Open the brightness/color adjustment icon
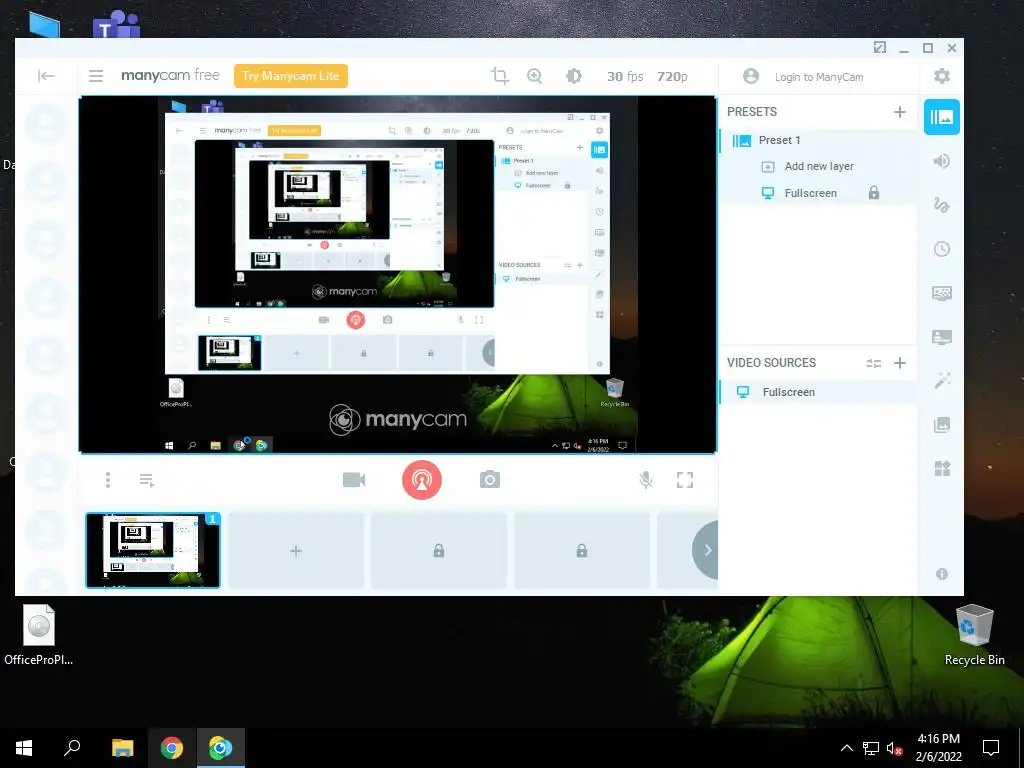Screen dimensions: 1024x768 [573, 76]
